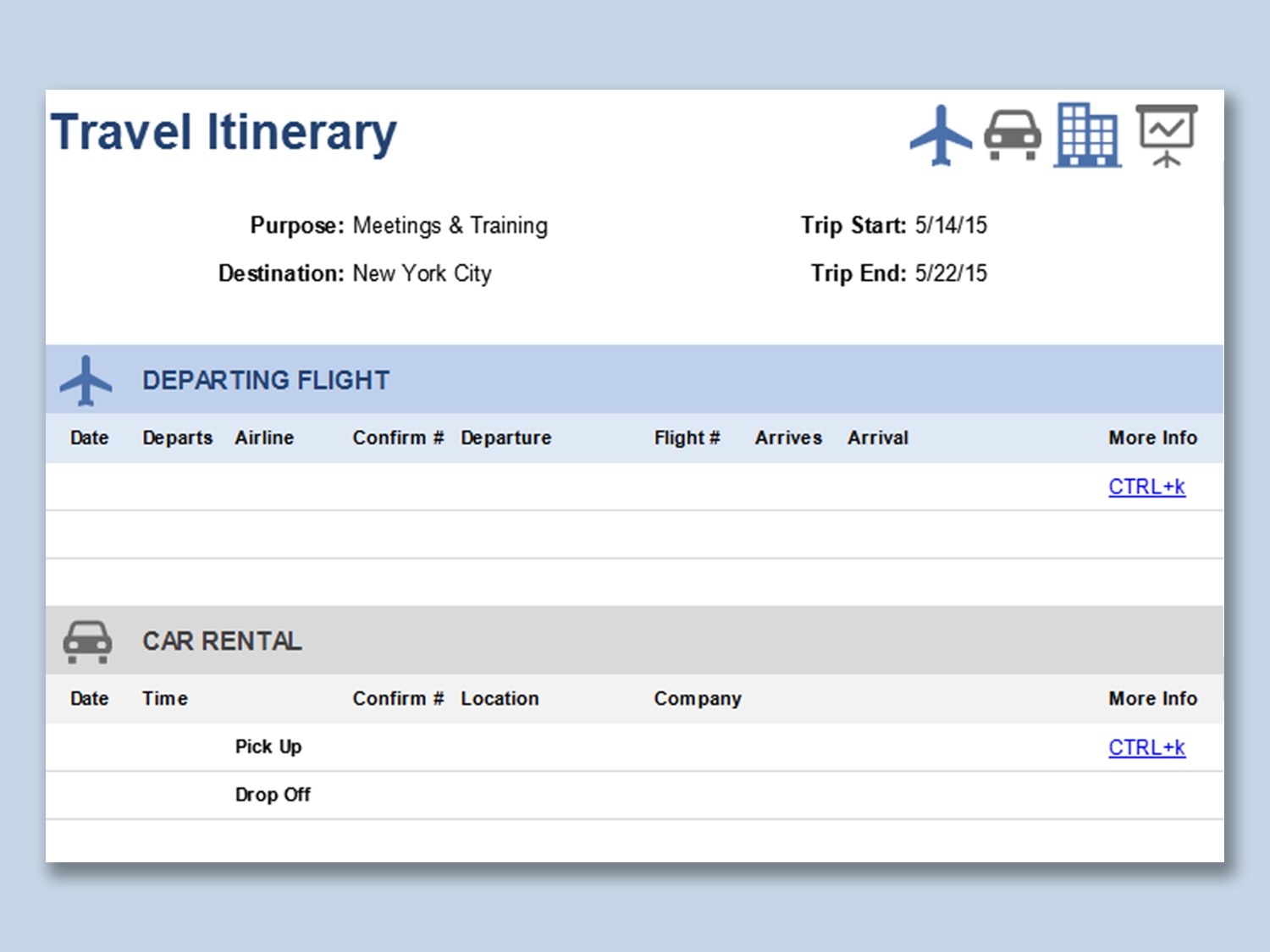
Task: Click the Trip End date 5/22/15
Action: pyautogui.click(x=951, y=273)
